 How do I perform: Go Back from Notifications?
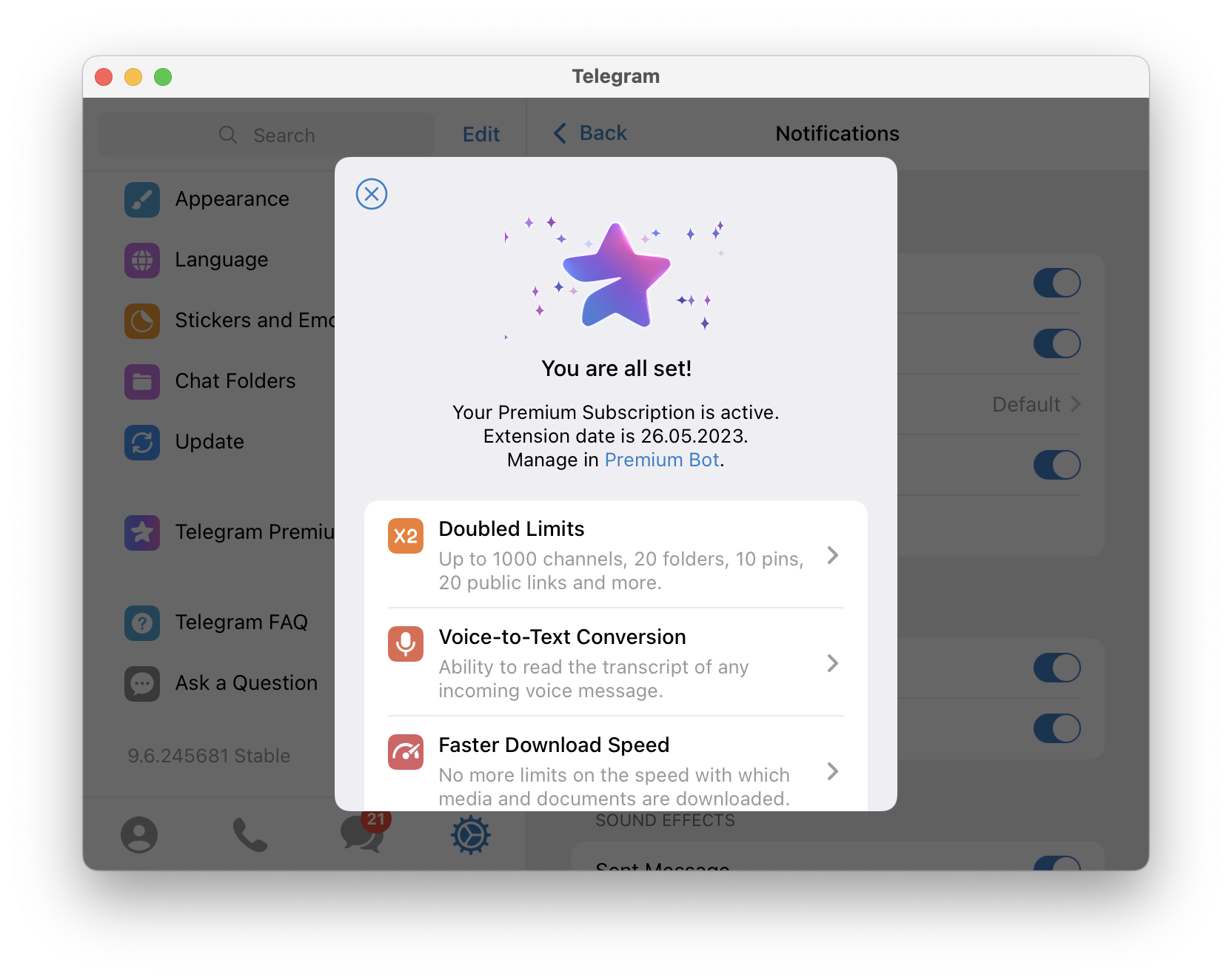click(x=591, y=133)
